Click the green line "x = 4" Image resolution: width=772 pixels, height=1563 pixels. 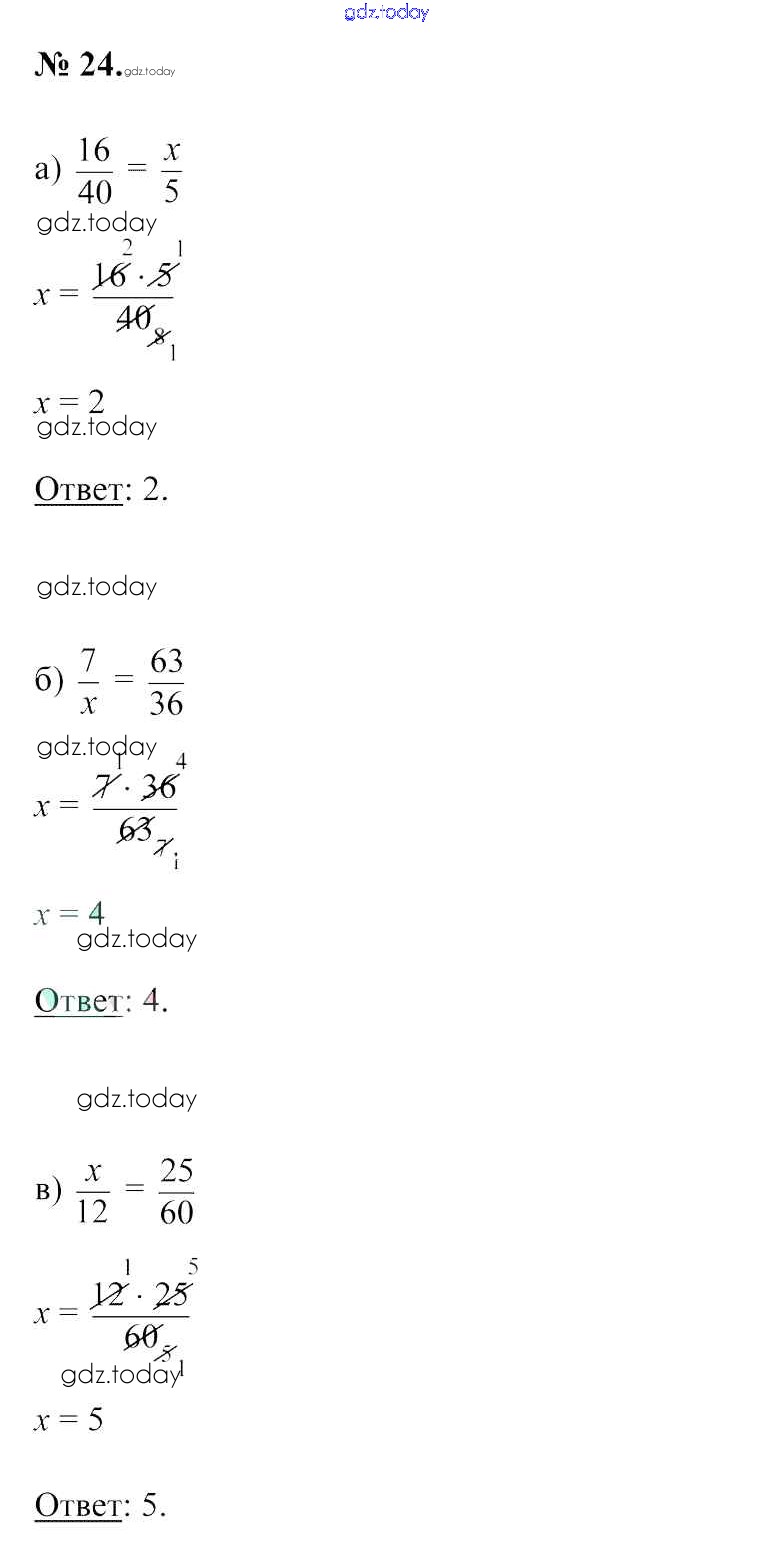pyautogui.click(x=69, y=914)
